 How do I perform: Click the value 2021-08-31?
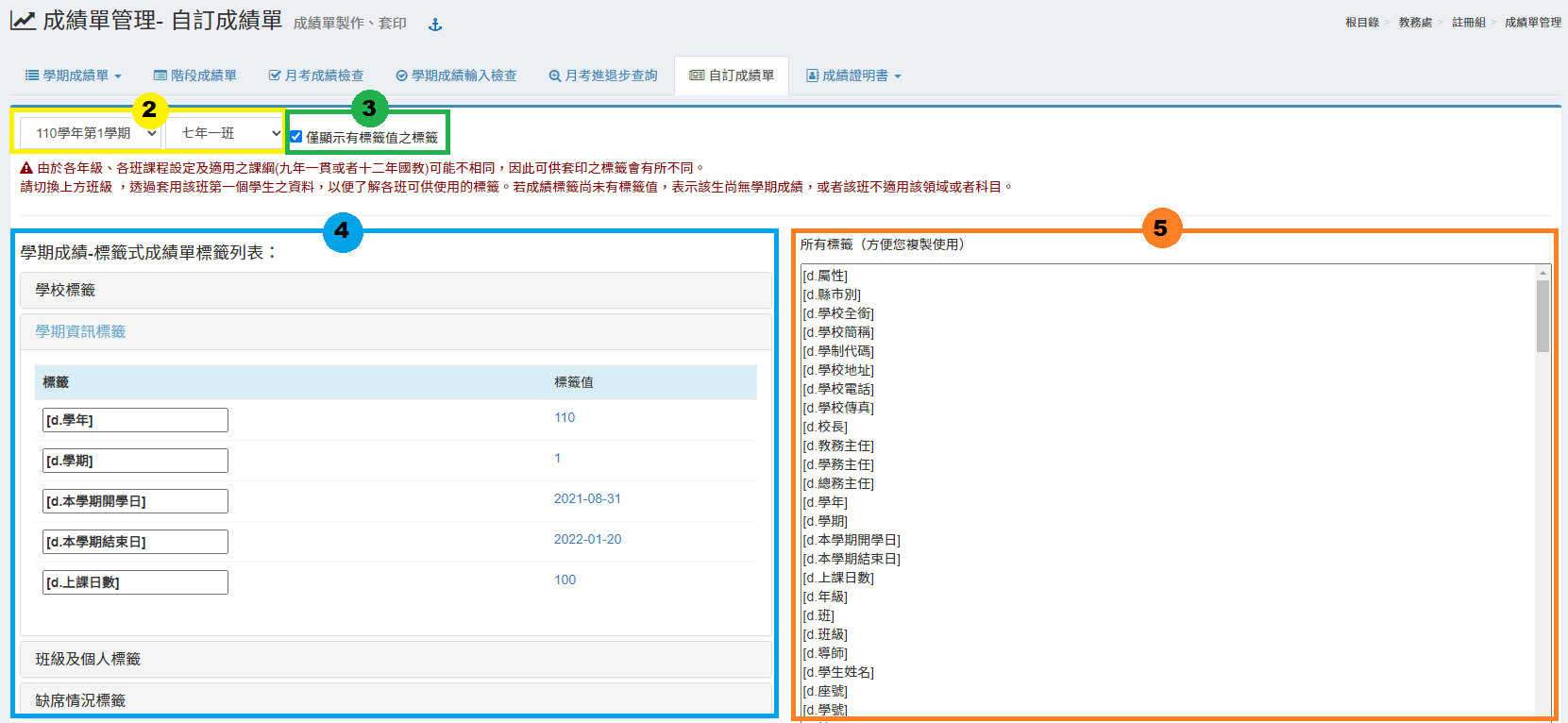point(587,498)
